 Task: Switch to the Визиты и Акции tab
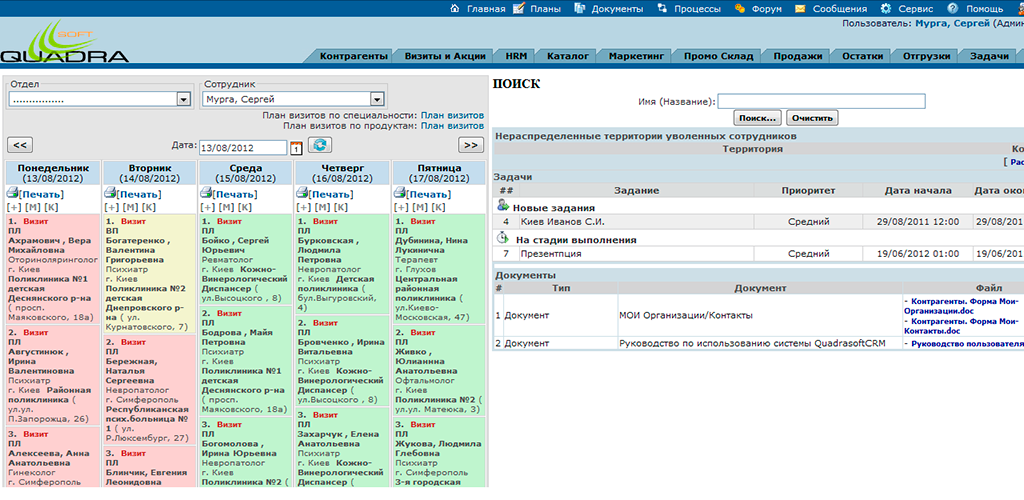click(x=445, y=56)
